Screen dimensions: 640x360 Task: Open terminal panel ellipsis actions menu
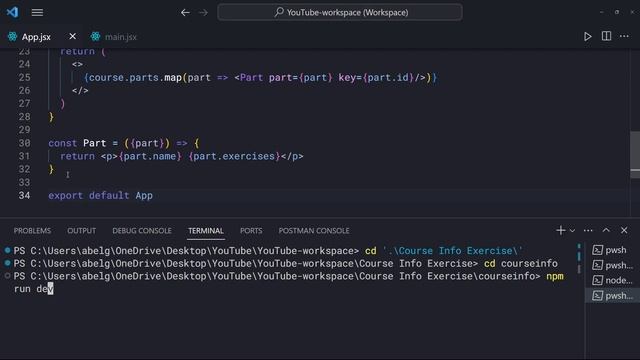pyautogui.click(x=588, y=231)
